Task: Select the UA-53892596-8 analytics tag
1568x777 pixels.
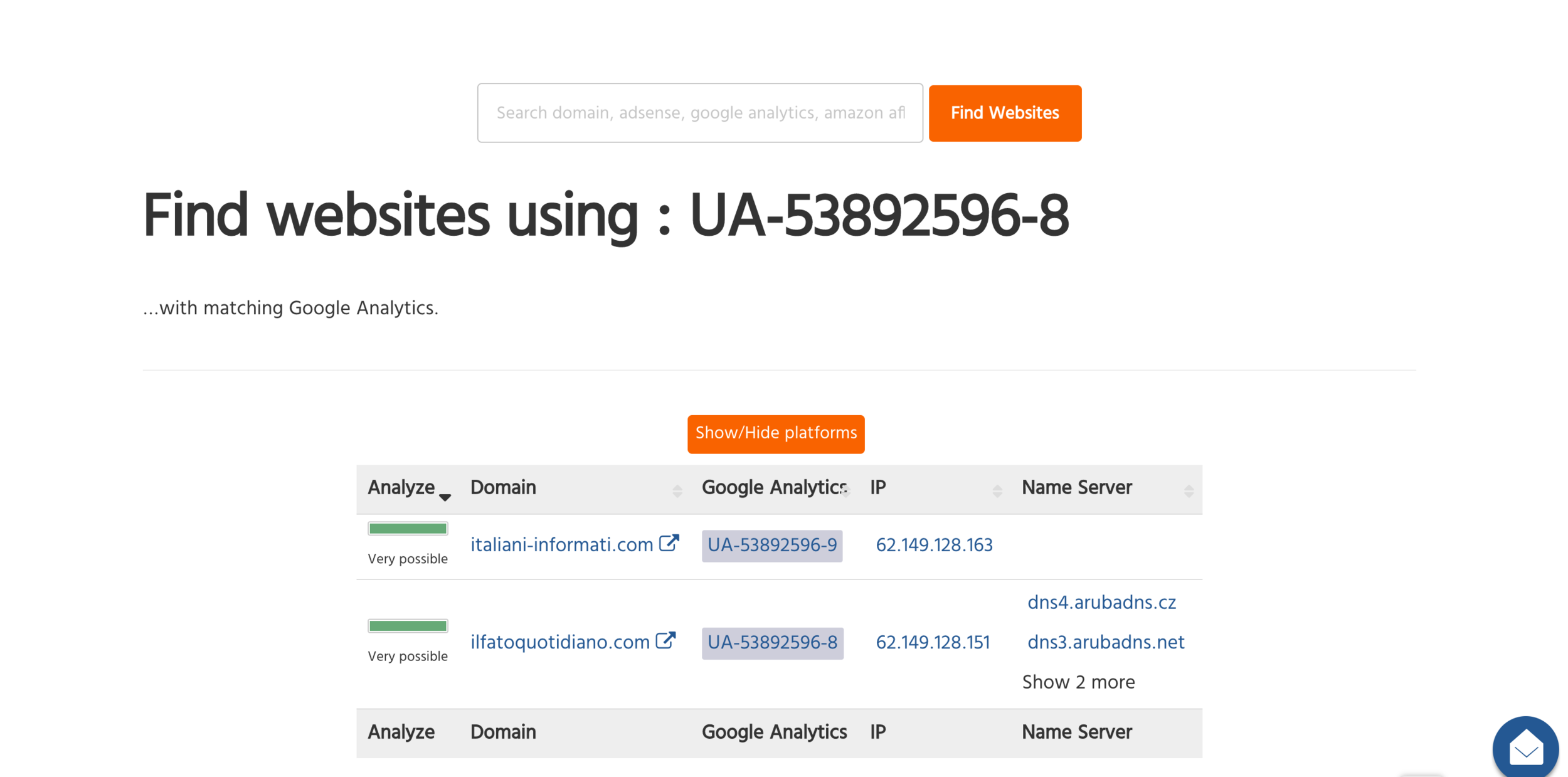Action: point(771,642)
